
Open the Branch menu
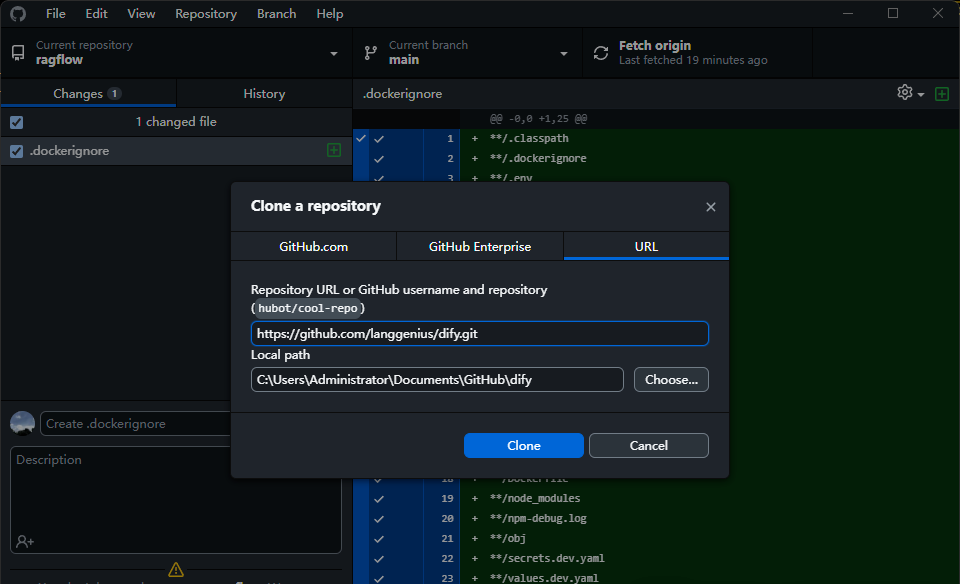(276, 13)
